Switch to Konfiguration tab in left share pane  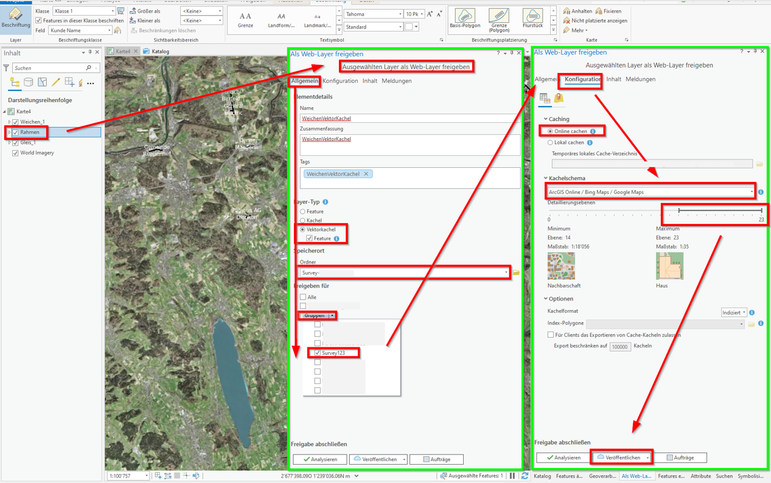(x=340, y=81)
